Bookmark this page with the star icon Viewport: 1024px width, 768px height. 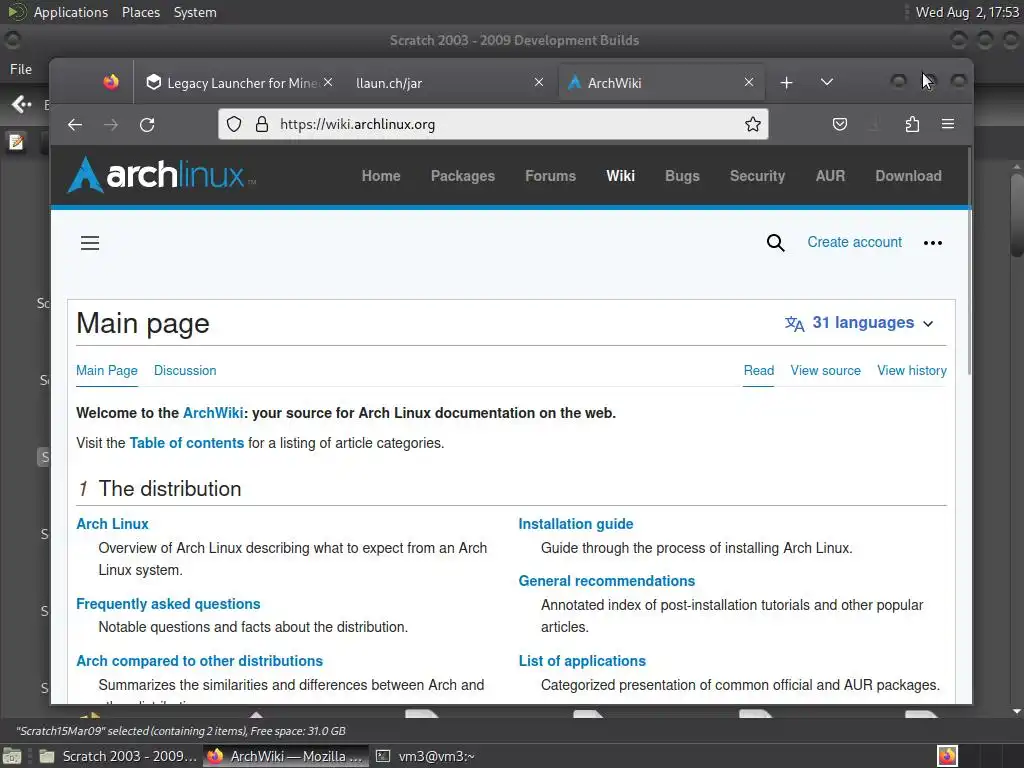pos(752,124)
